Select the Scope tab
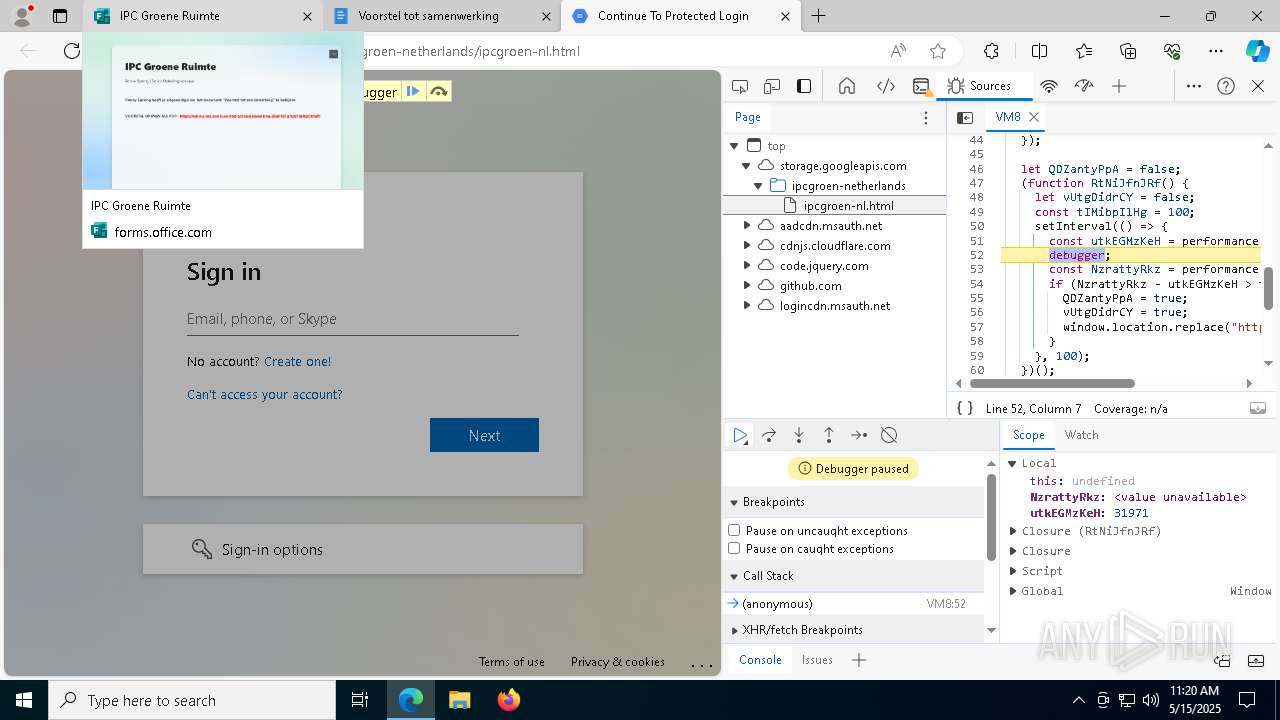 click(x=1028, y=435)
